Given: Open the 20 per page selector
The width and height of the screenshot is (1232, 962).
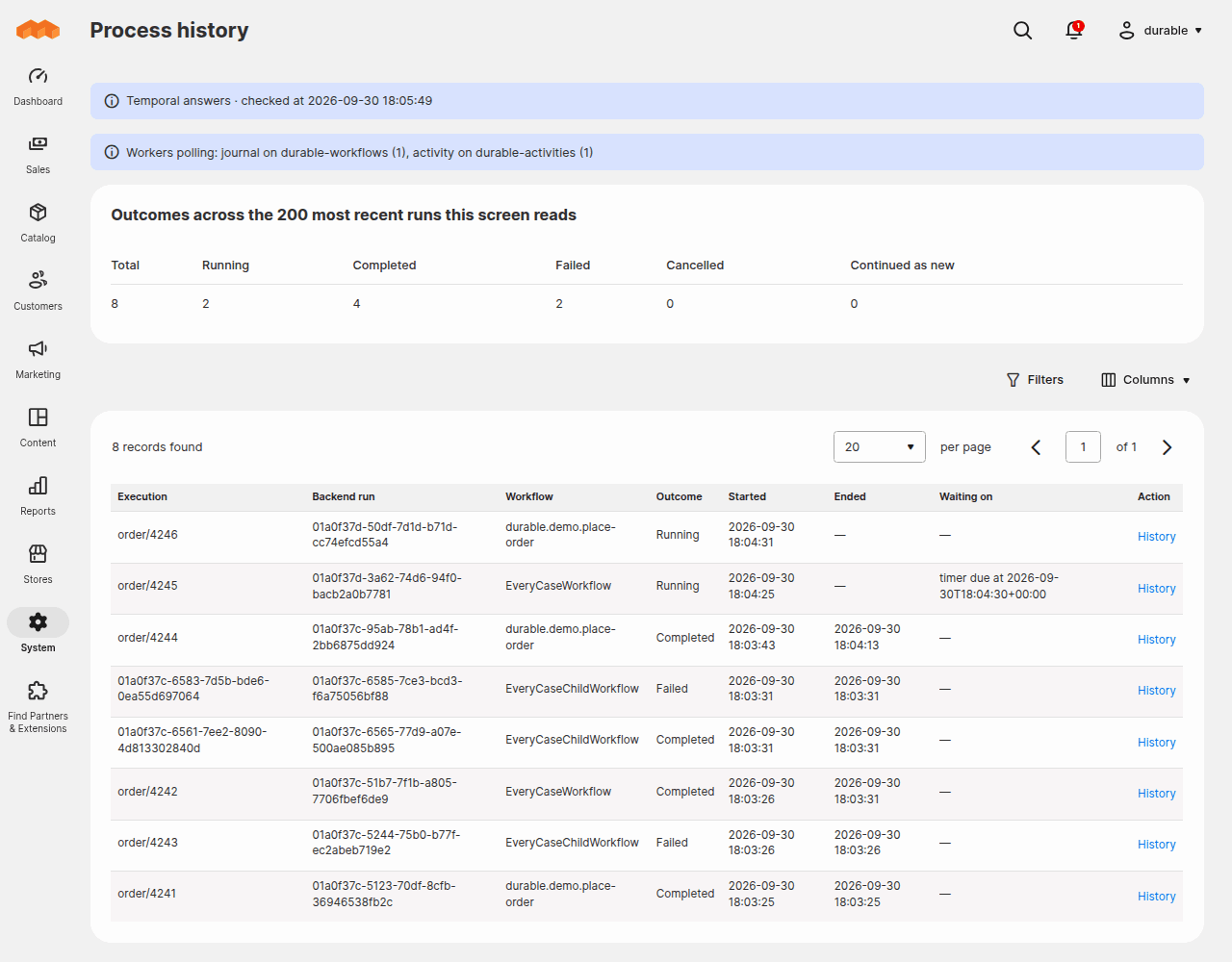Looking at the screenshot, I should pyautogui.click(x=879, y=447).
